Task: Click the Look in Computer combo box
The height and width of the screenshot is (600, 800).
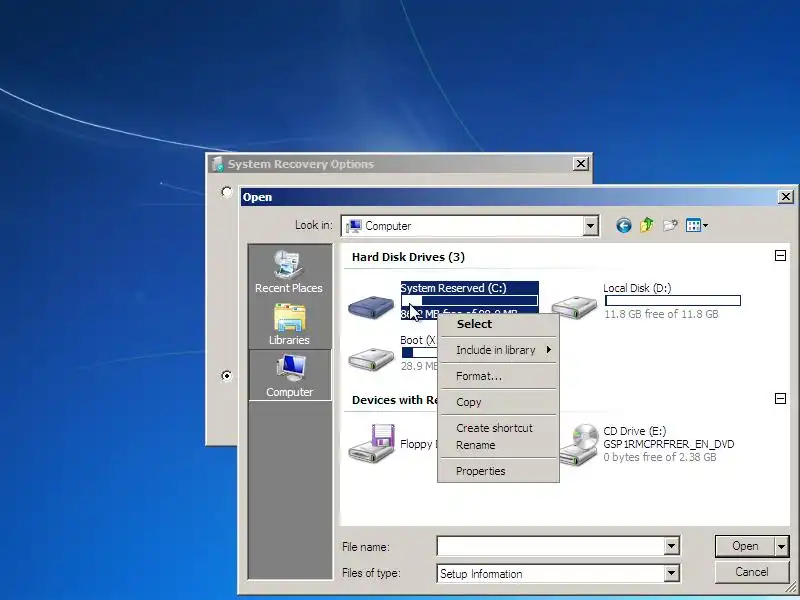Action: click(470, 226)
